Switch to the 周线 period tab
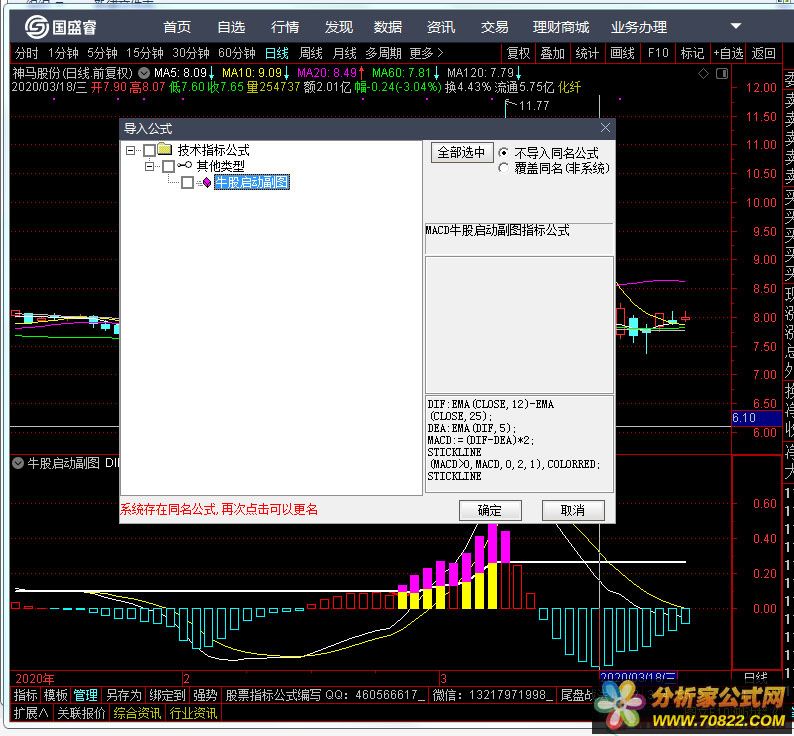This screenshot has height=736, width=794. [310, 53]
